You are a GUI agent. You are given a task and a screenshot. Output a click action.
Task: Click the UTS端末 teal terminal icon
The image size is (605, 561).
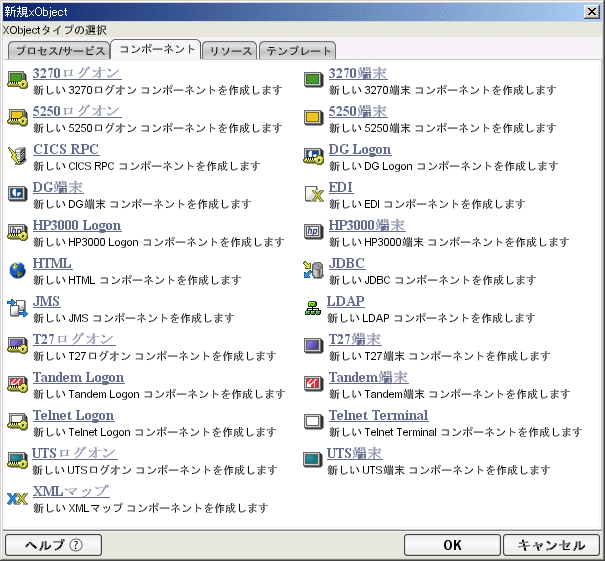click(313, 460)
